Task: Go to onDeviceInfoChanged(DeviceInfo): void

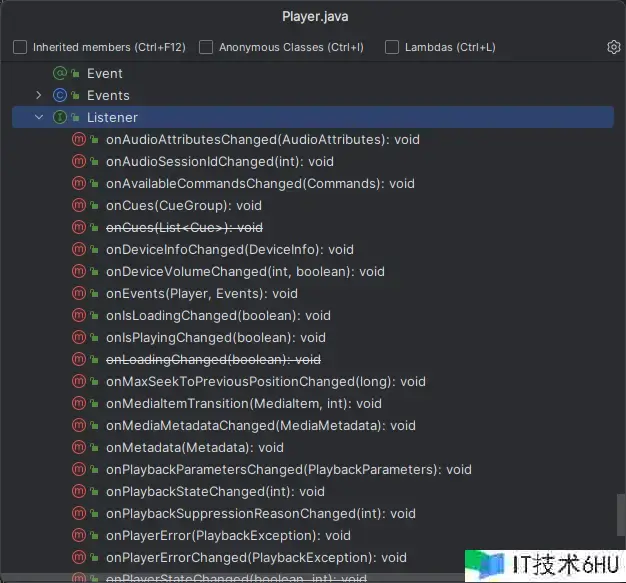Action: 230,249
